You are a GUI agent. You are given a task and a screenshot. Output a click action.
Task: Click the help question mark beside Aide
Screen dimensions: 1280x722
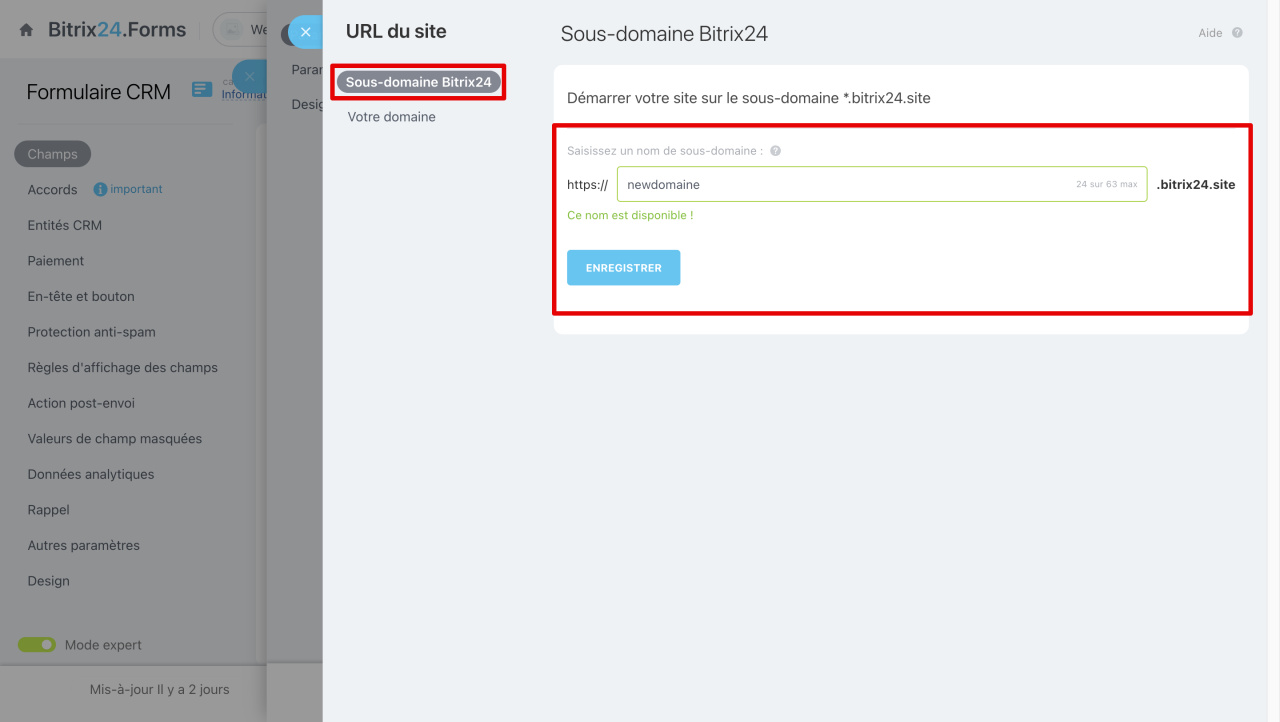[x=1237, y=33]
